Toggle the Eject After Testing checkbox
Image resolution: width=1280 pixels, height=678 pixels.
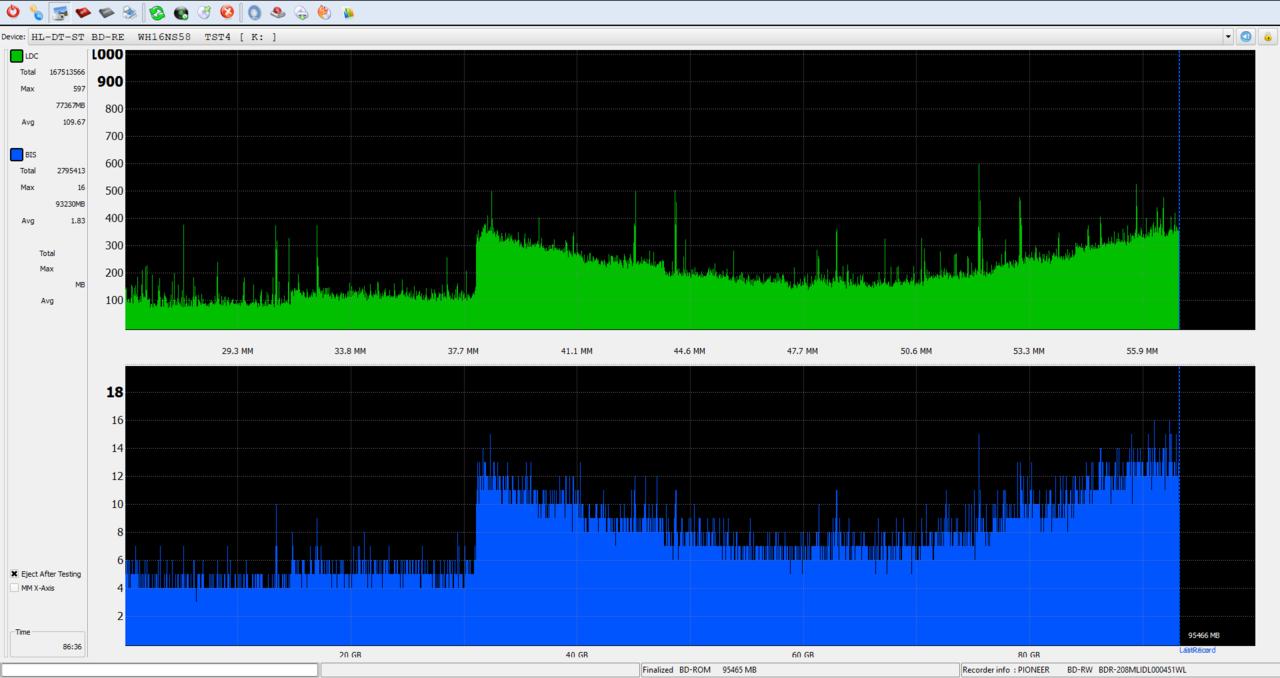tap(14, 574)
